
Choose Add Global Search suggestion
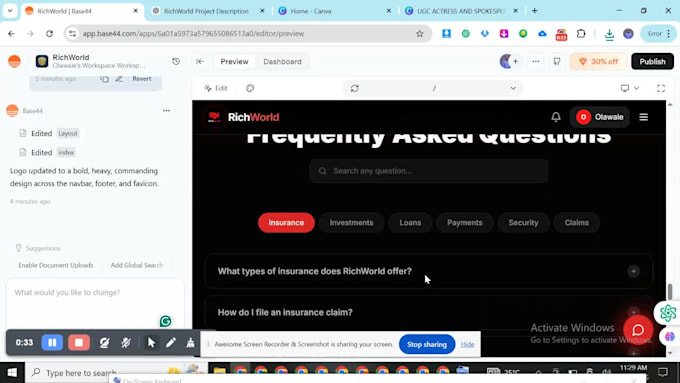tap(137, 265)
